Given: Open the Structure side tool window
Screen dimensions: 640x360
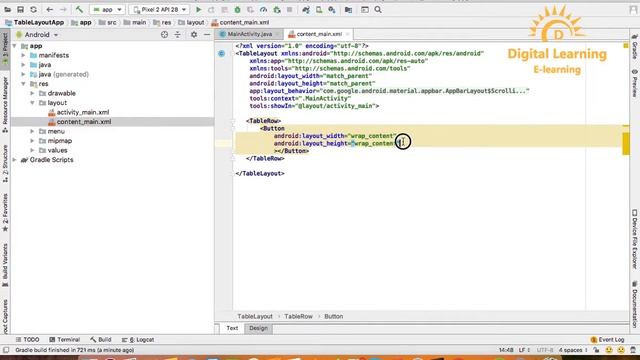Looking at the screenshot, I should (5, 163).
